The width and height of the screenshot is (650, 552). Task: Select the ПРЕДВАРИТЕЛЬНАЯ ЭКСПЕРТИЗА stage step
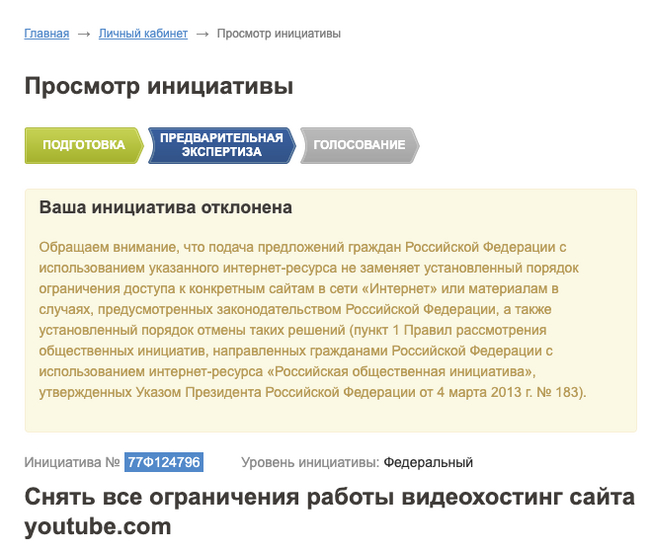(222, 145)
